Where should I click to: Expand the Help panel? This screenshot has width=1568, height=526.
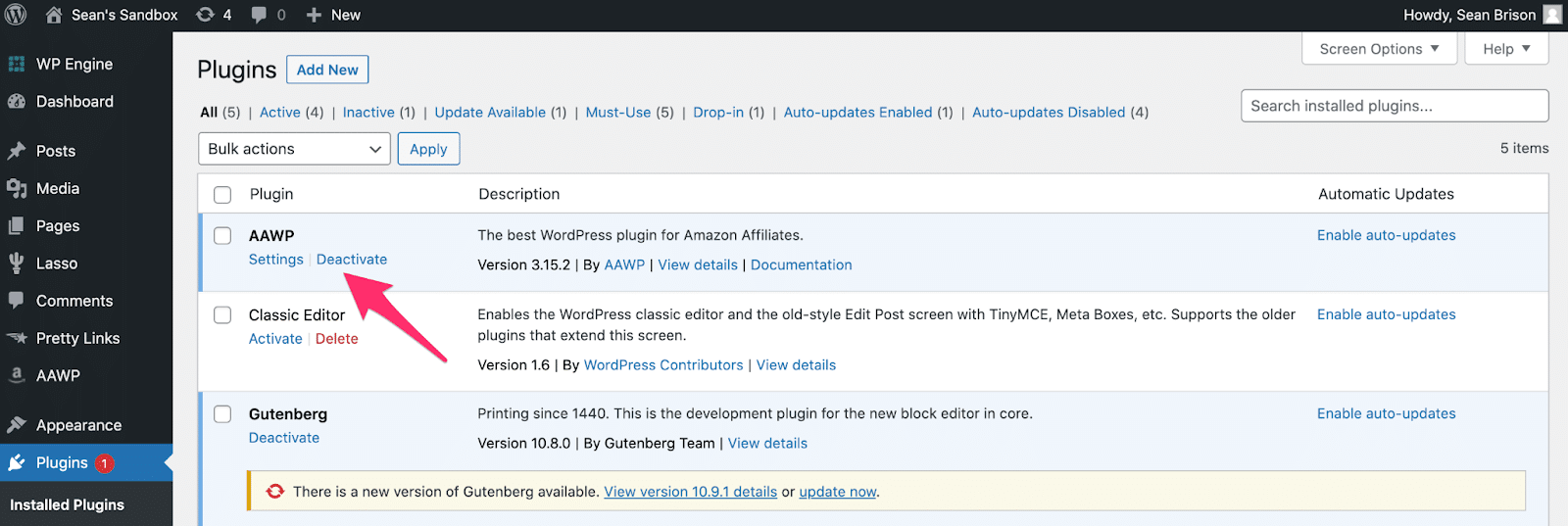[1506, 49]
